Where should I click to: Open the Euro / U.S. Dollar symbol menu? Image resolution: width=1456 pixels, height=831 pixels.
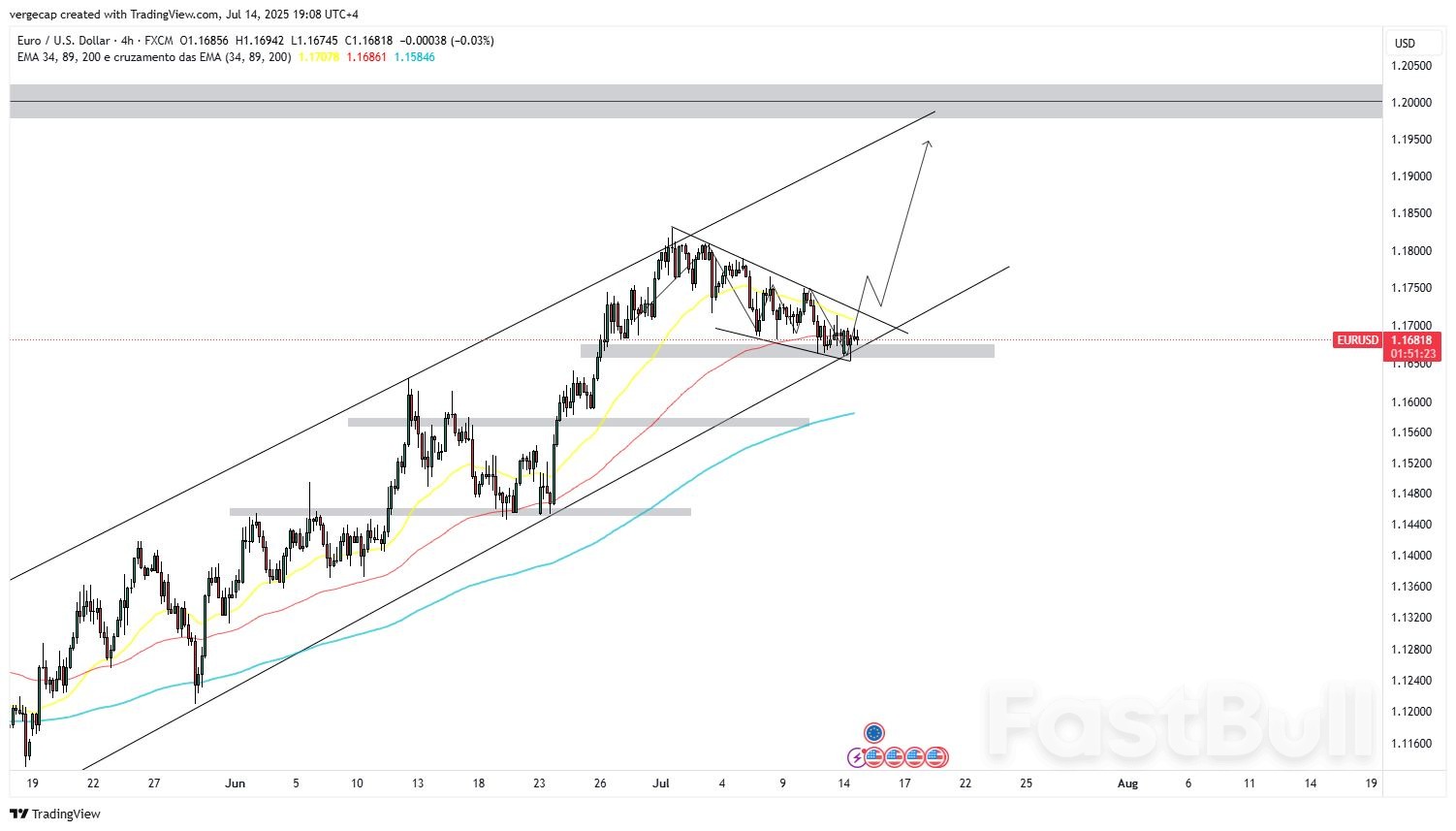click(x=61, y=41)
